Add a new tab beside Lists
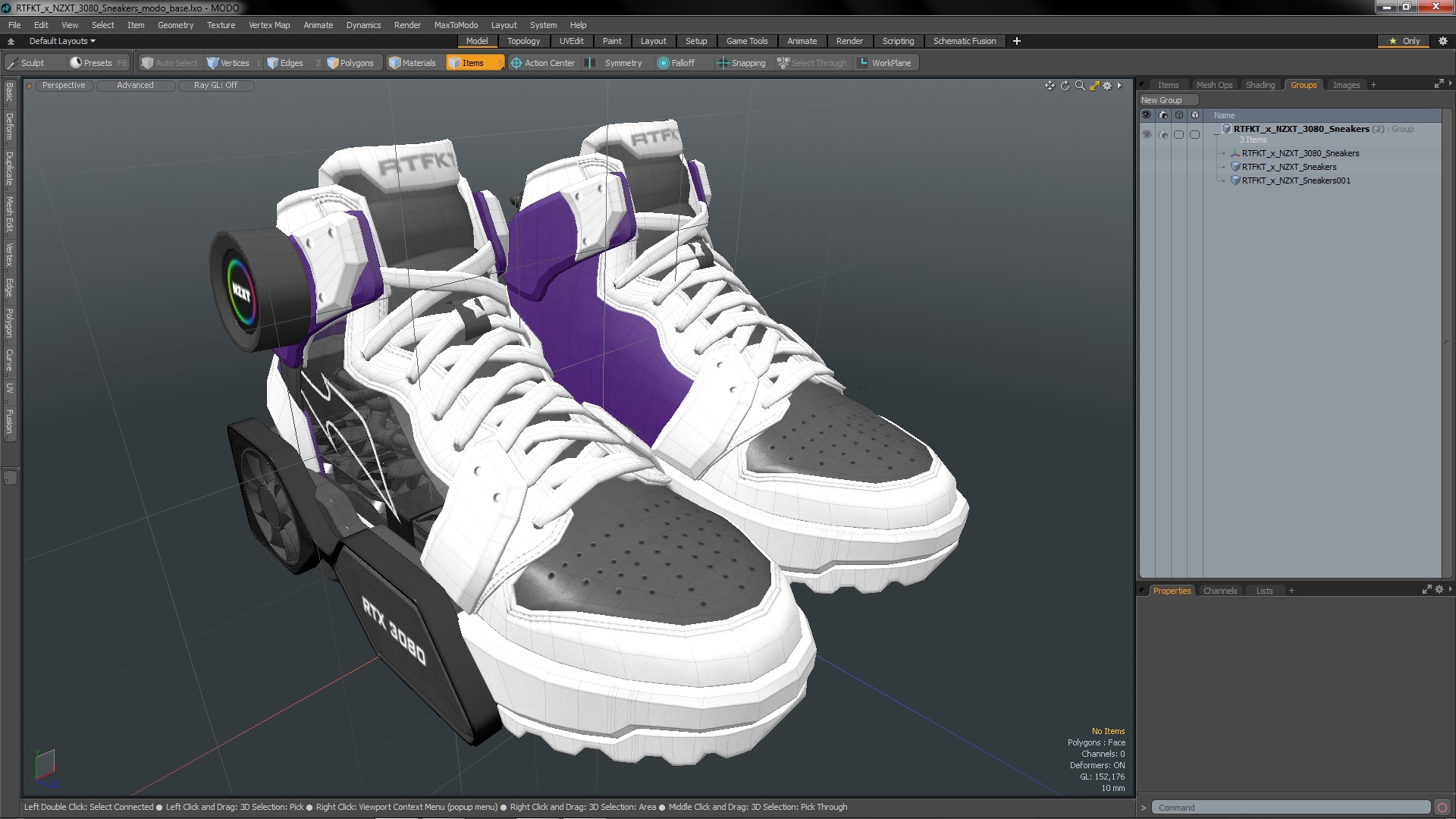 pyautogui.click(x=1291, y=591)
